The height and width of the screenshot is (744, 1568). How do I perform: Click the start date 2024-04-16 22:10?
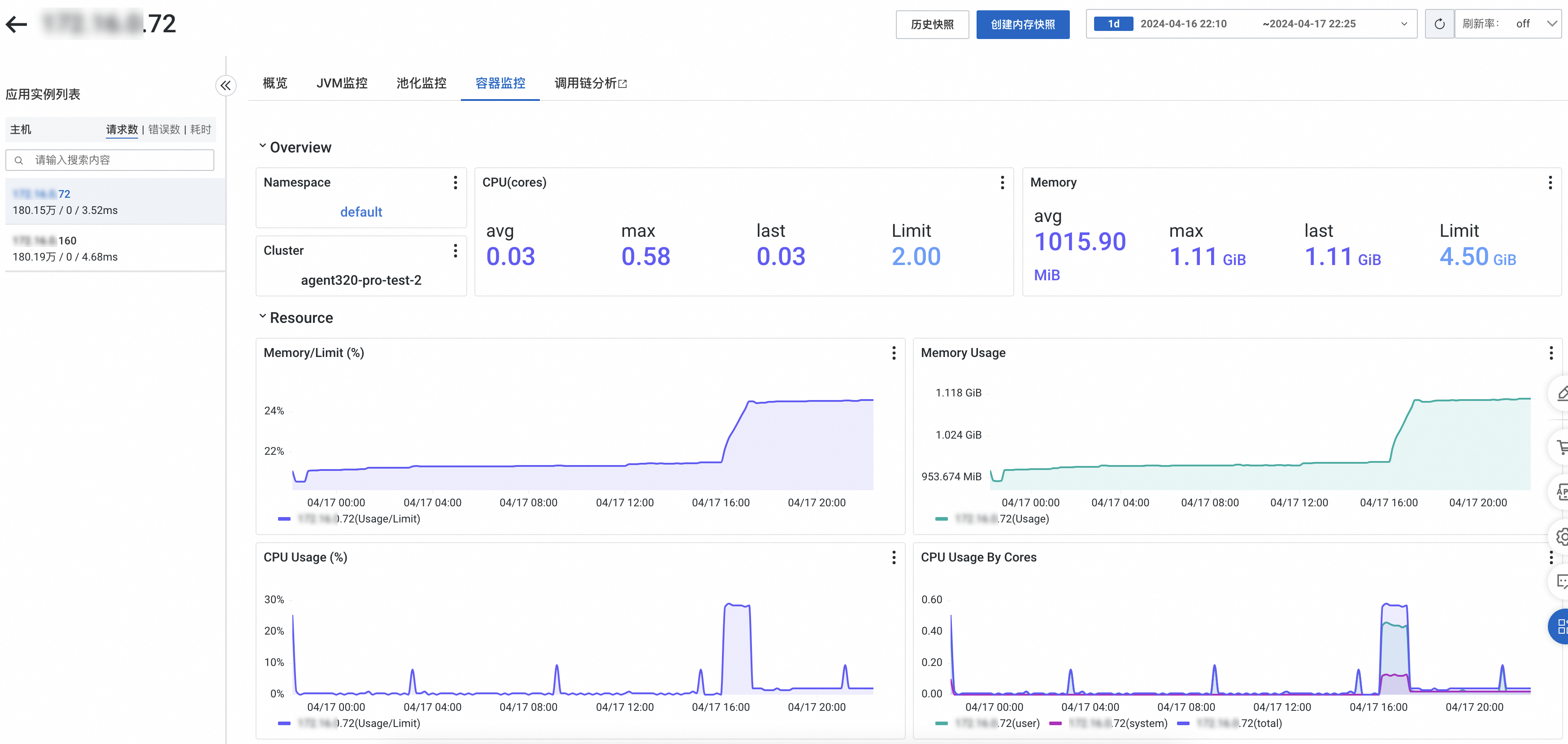[x=1183, y=24]
